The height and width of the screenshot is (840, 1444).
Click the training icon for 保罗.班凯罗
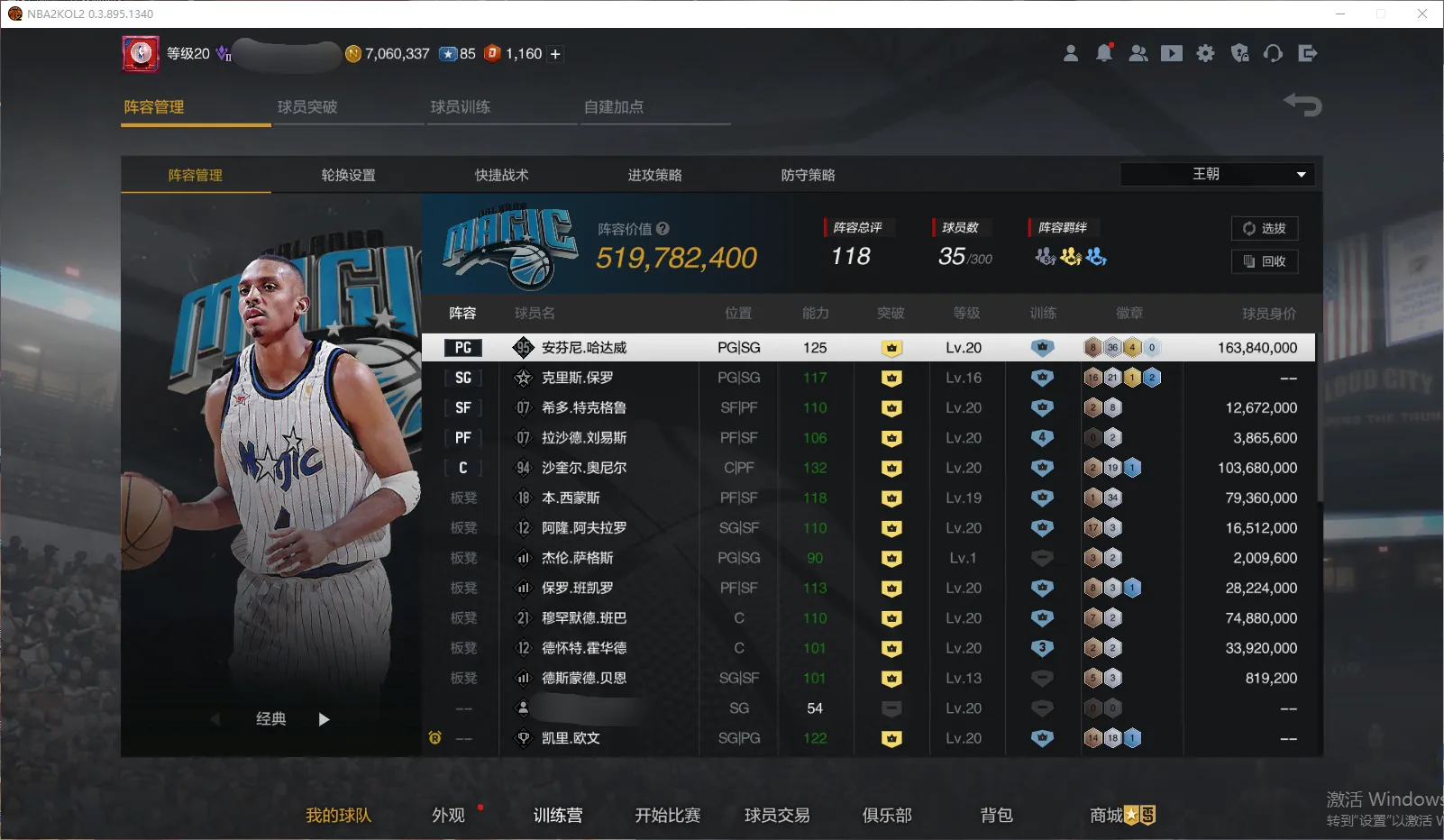[1042, 588]
